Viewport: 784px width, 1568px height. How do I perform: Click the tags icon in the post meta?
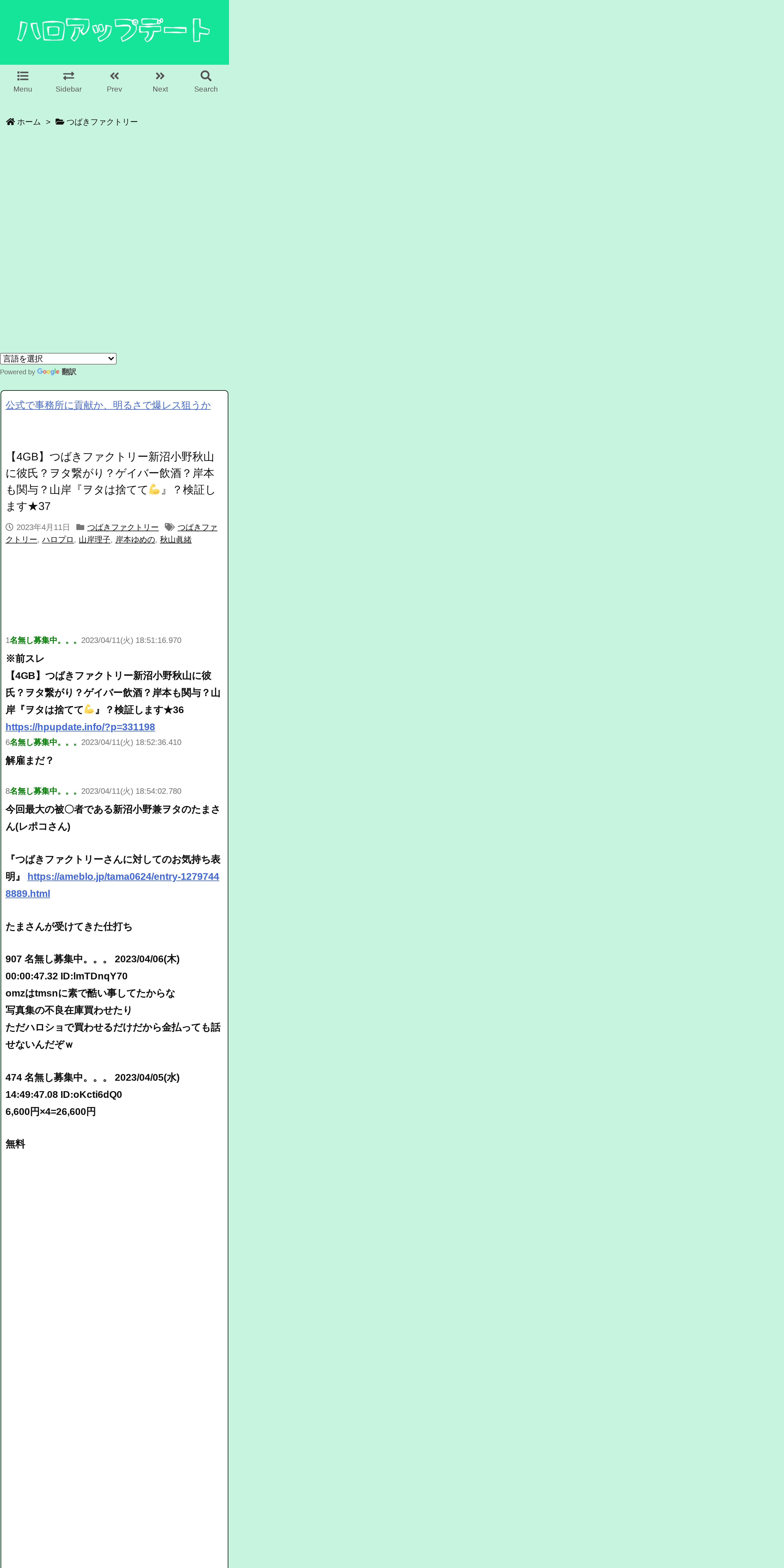[170, 527]
